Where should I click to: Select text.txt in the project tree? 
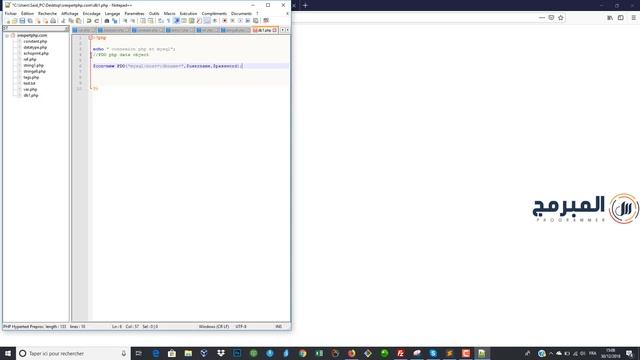click(29, 83)
